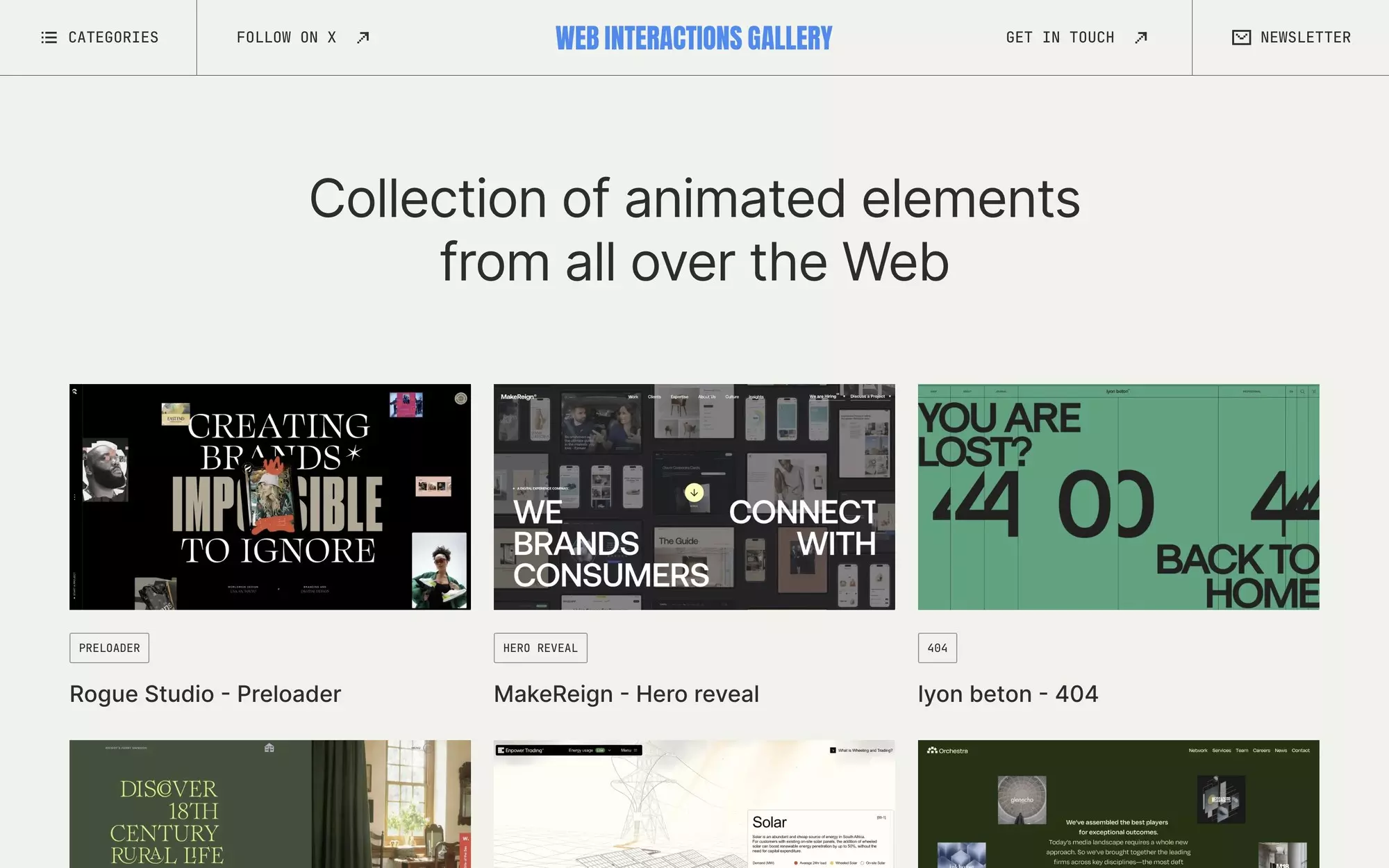Click the arrow icon next to GET IN TOUCH
The height and width of the screenshot is (868, 1389).
tap(1140, 37)
